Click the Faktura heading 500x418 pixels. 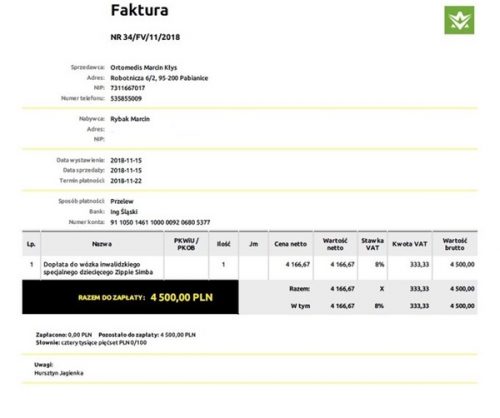[139, 10]
